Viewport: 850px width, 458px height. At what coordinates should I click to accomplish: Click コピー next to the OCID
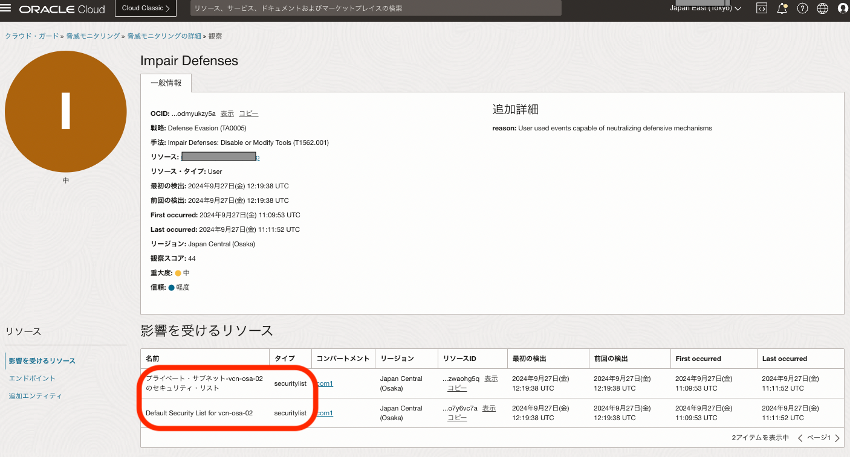coord(249,113)
